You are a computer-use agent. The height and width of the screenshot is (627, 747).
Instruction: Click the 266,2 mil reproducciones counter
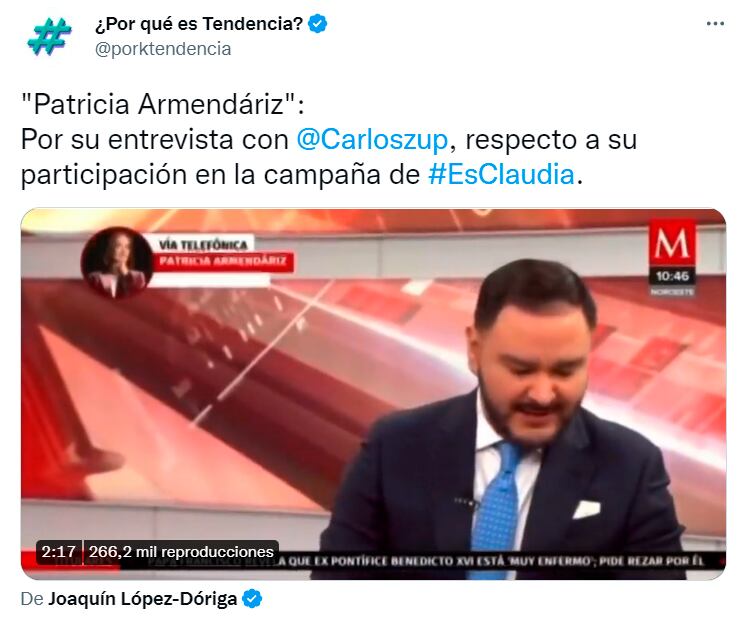(x=181, y=552)
